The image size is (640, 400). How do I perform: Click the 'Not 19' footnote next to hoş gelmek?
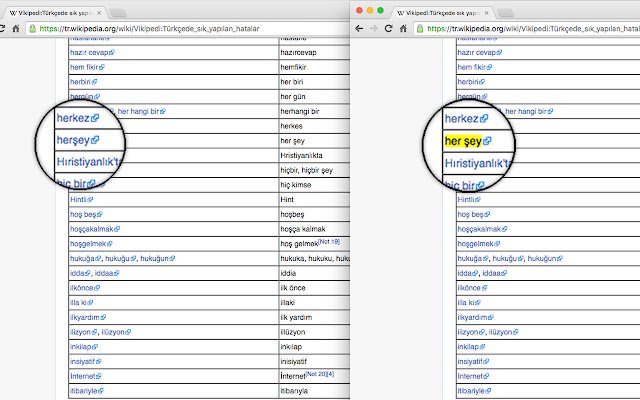[x=329, y=242]
